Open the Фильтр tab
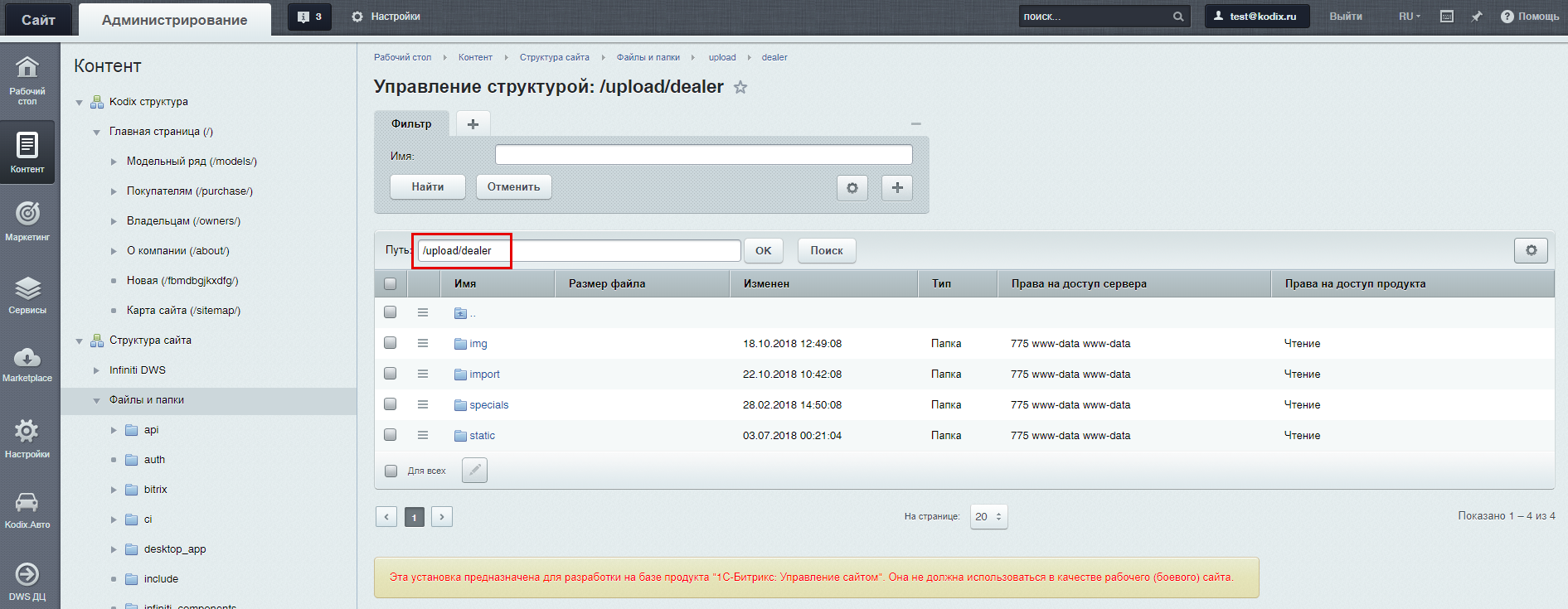1568x609 pixels. tap(411, 123)
